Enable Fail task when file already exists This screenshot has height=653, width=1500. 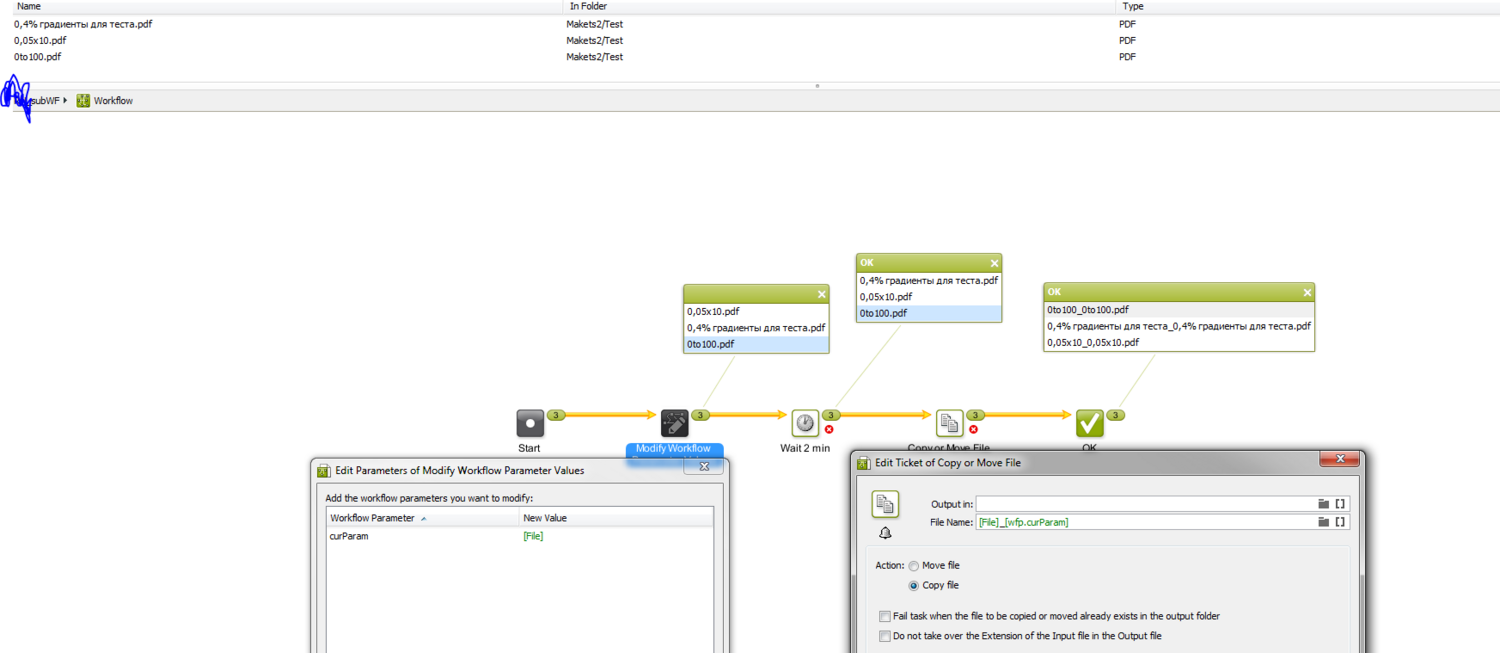pyautogui.click(x=885, y=617)
